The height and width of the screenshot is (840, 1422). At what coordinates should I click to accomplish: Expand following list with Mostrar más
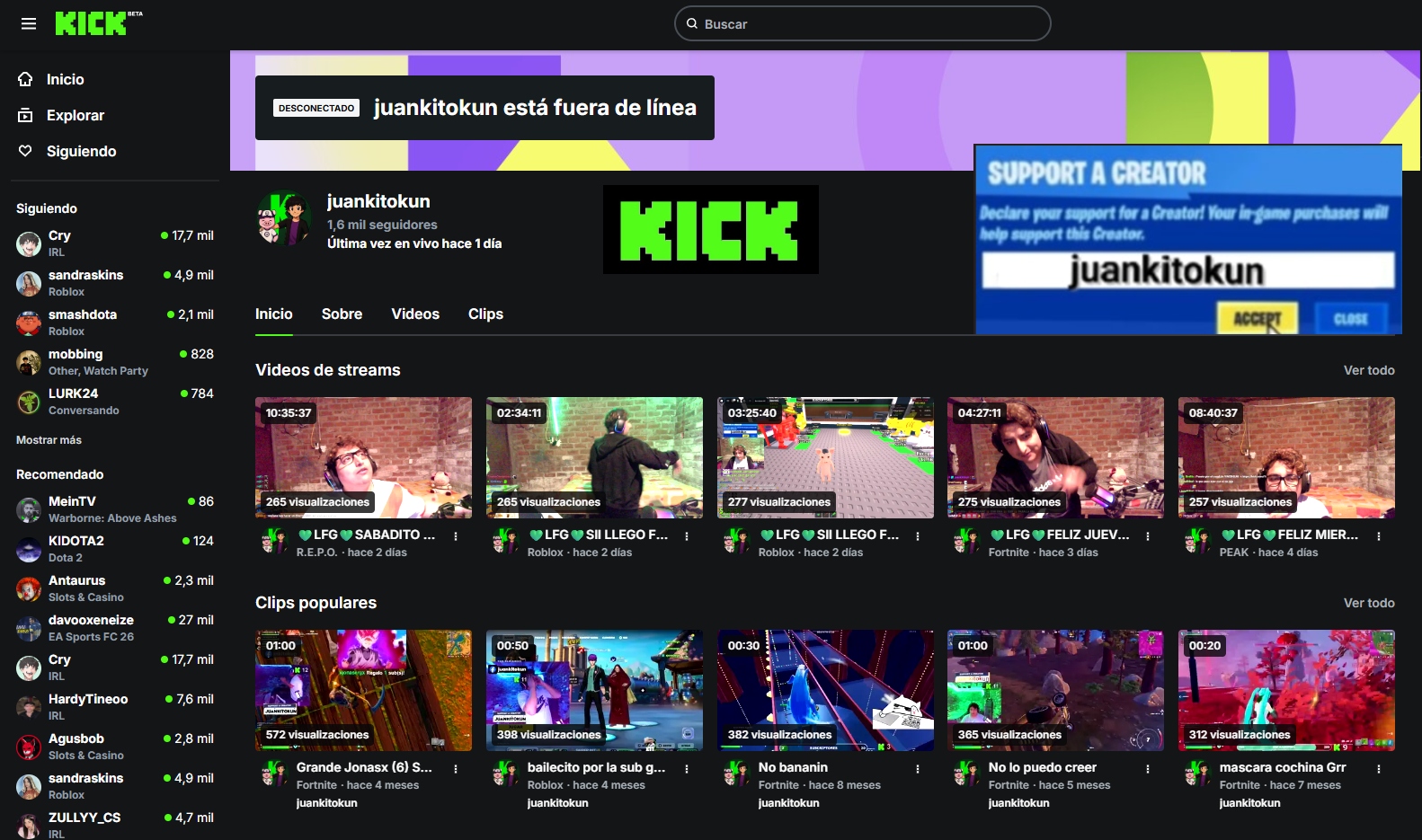point(49,440)
